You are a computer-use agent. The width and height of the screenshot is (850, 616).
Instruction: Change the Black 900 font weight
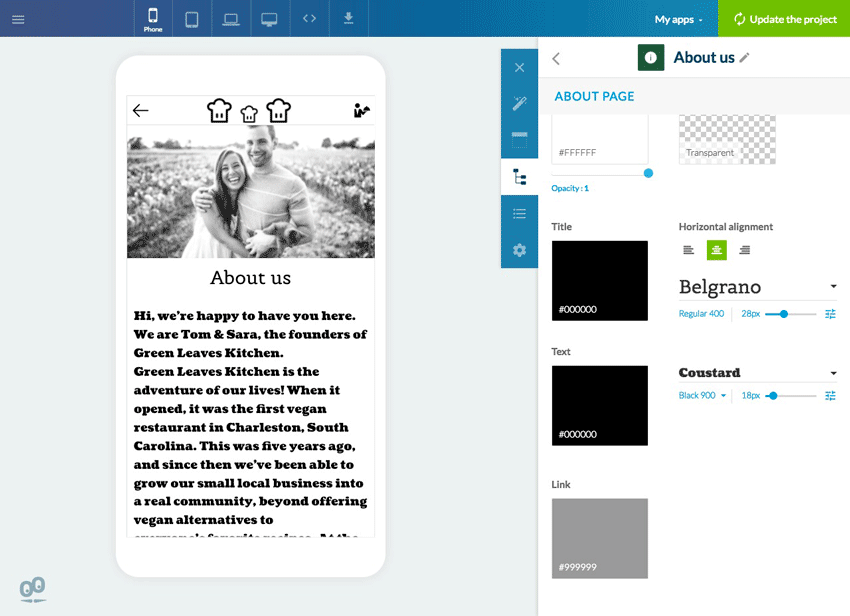[x=702, y=396]
